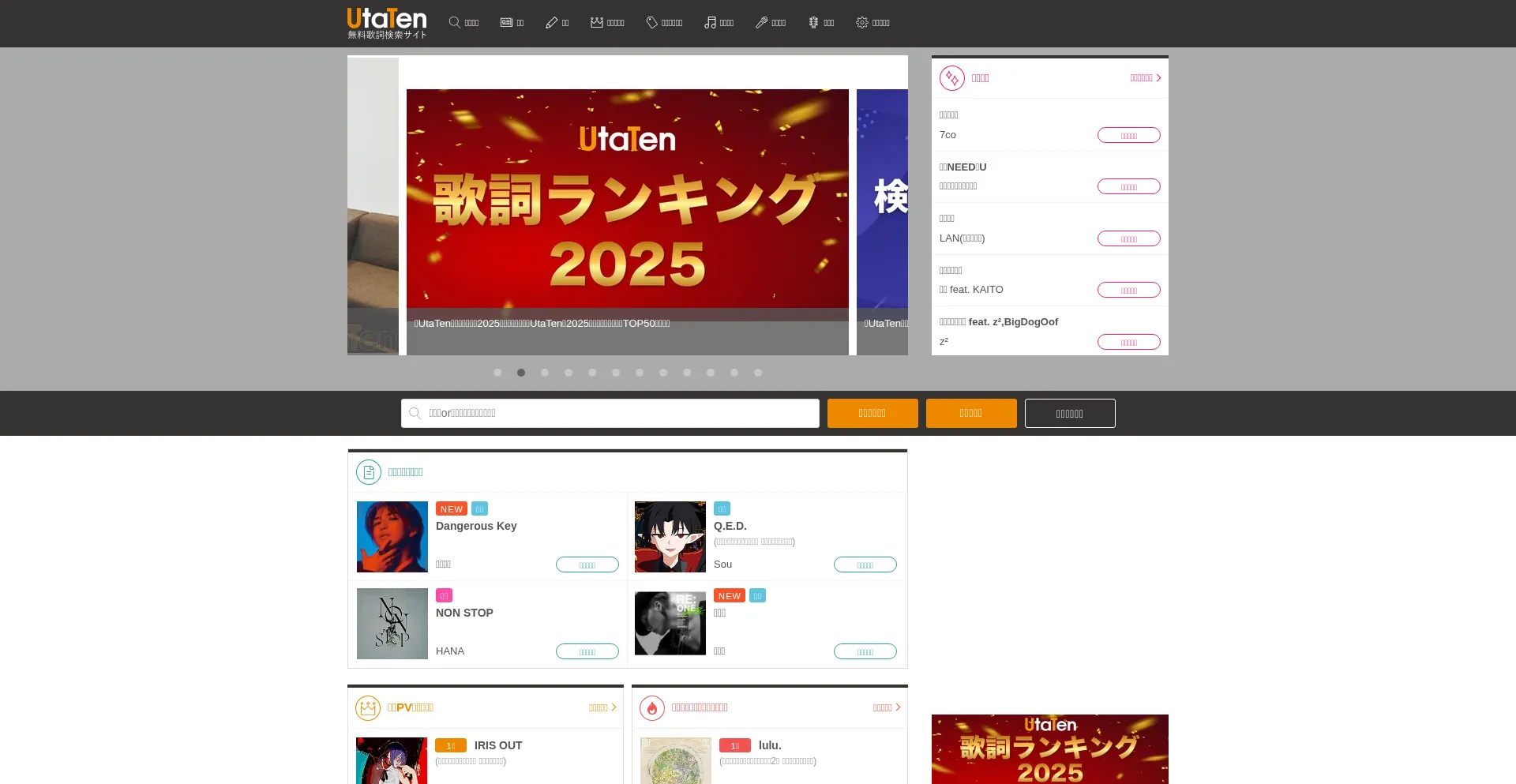Open the news item in the top navigation
1516x784 pixels.
click(x=512, y=22)
